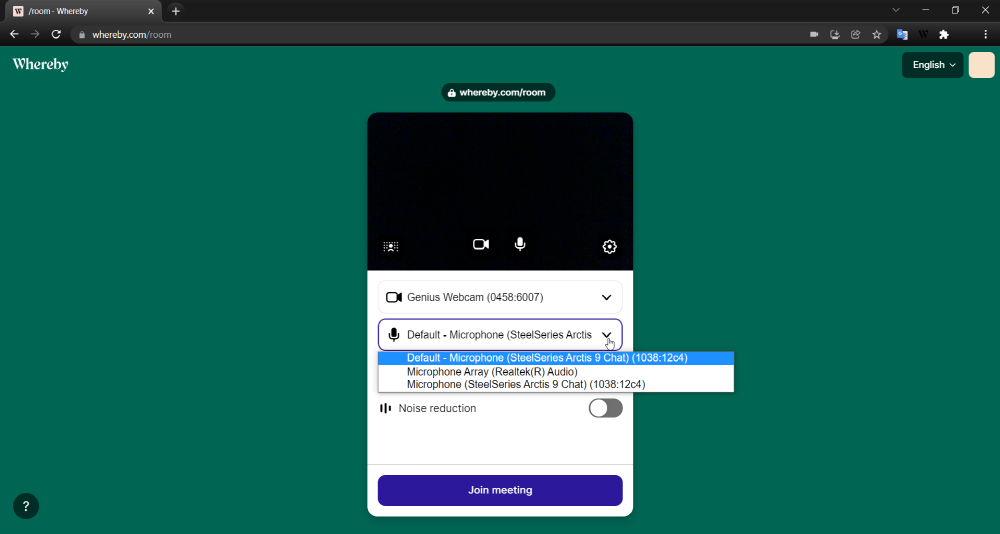Reload the page
The width and height of the screenshot is (1000, 534).
pos(56,34)
